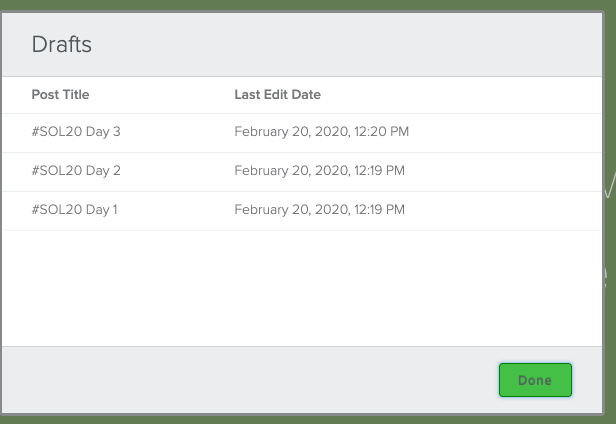The image size is (616, 424).
Task: Click the Day 2 row's 12:19 PM date
Action: coord(319,171)
